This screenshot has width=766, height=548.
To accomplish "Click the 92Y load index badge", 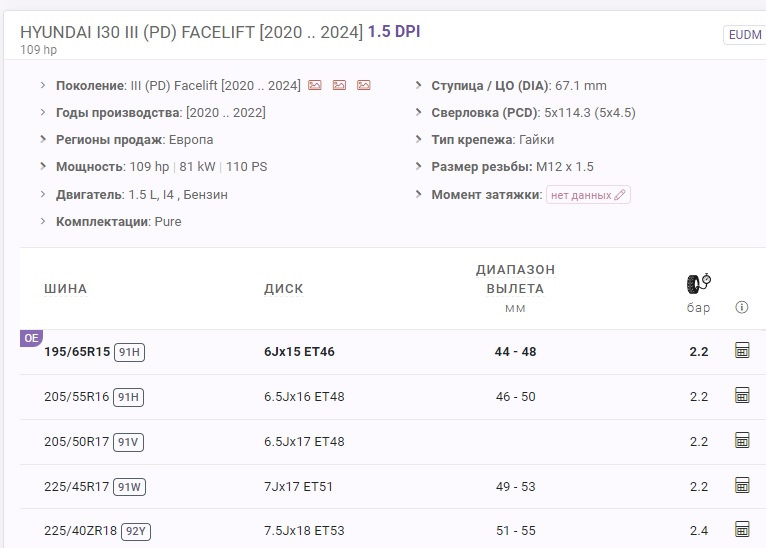I will point(136,531).
